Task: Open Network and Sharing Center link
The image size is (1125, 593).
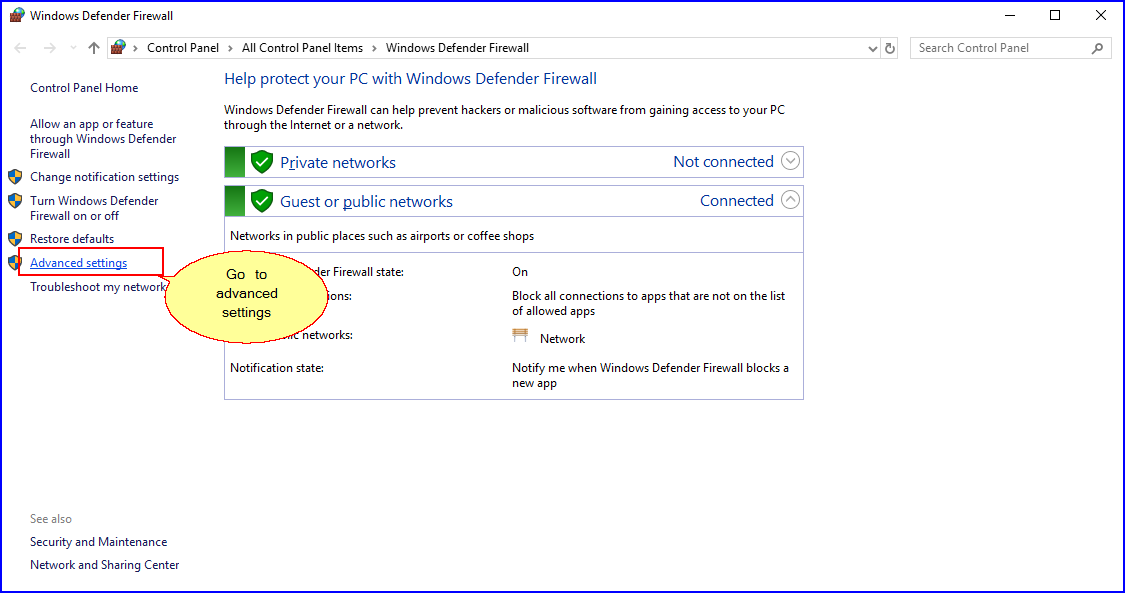Action: [105, 565]
